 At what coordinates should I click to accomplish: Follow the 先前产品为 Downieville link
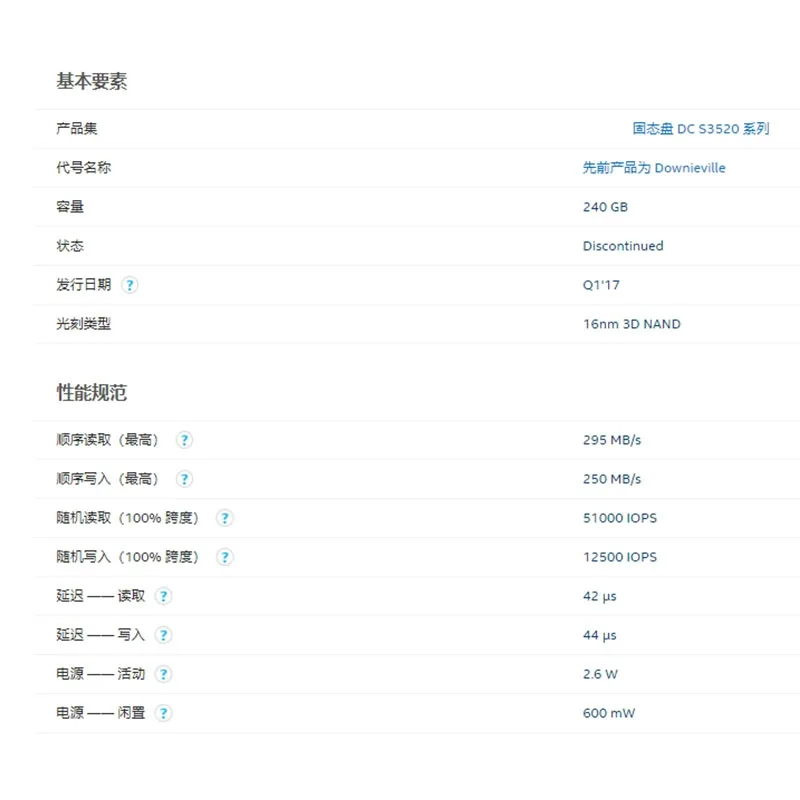654,167
